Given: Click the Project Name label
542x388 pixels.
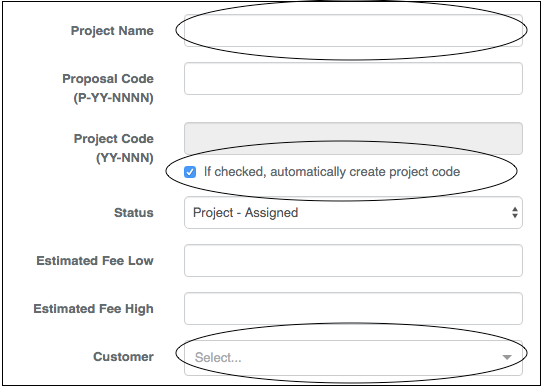Looking at the screenshot, I should (x=112, y=30).
